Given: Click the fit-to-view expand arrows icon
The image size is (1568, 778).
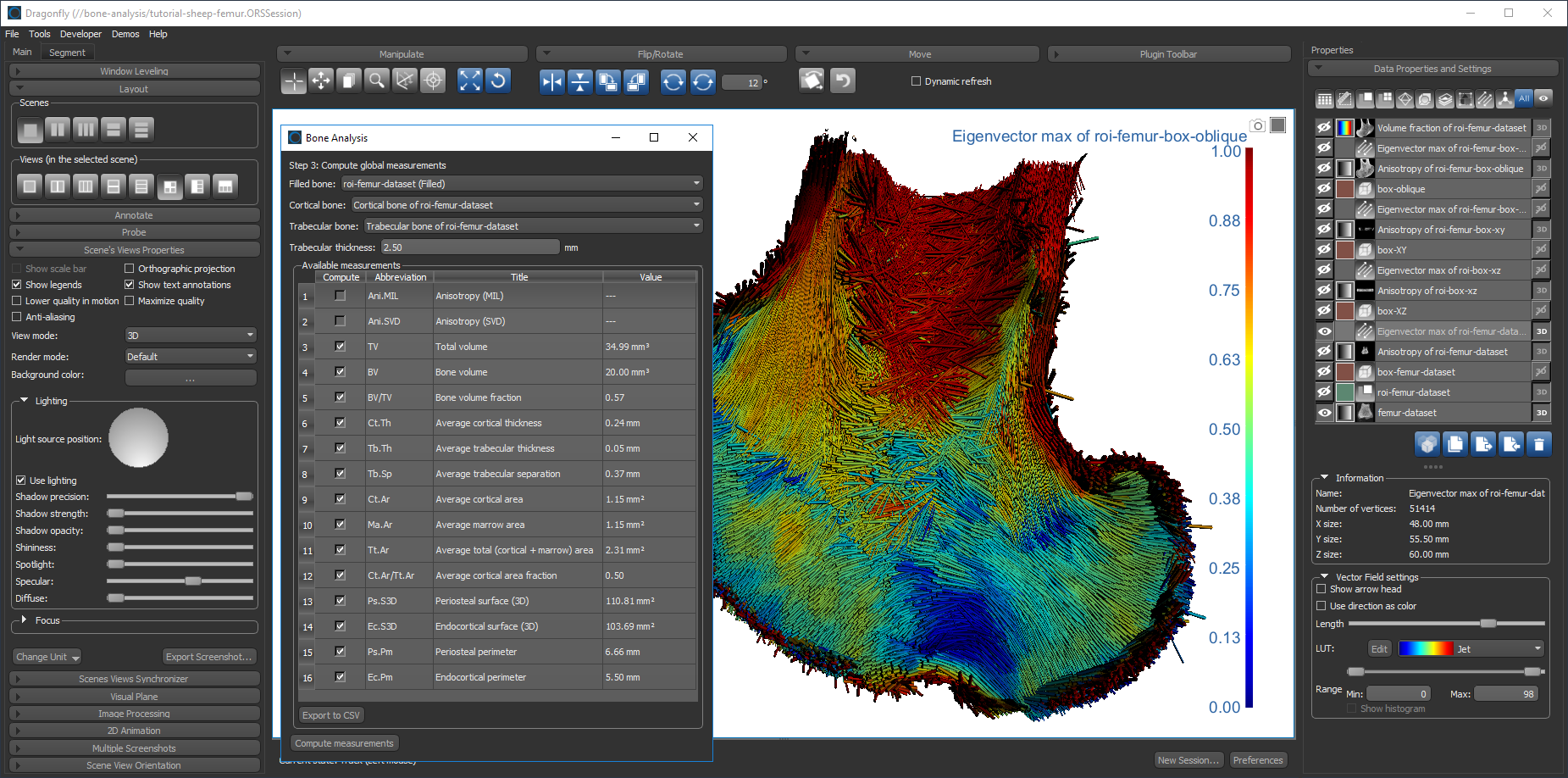Looking at the screenshot, I should 469,81.
